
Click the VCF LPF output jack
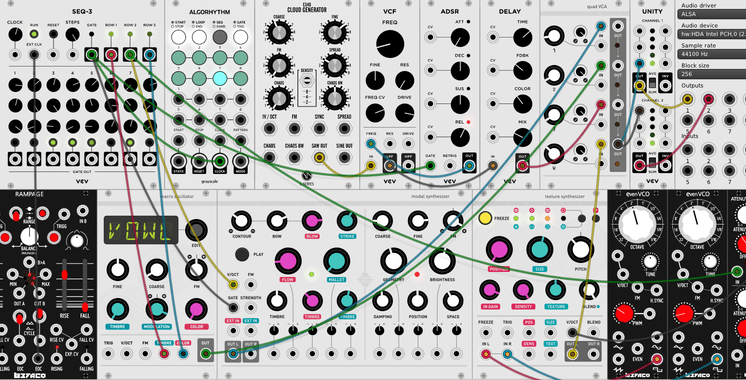(x=389, y=166)
